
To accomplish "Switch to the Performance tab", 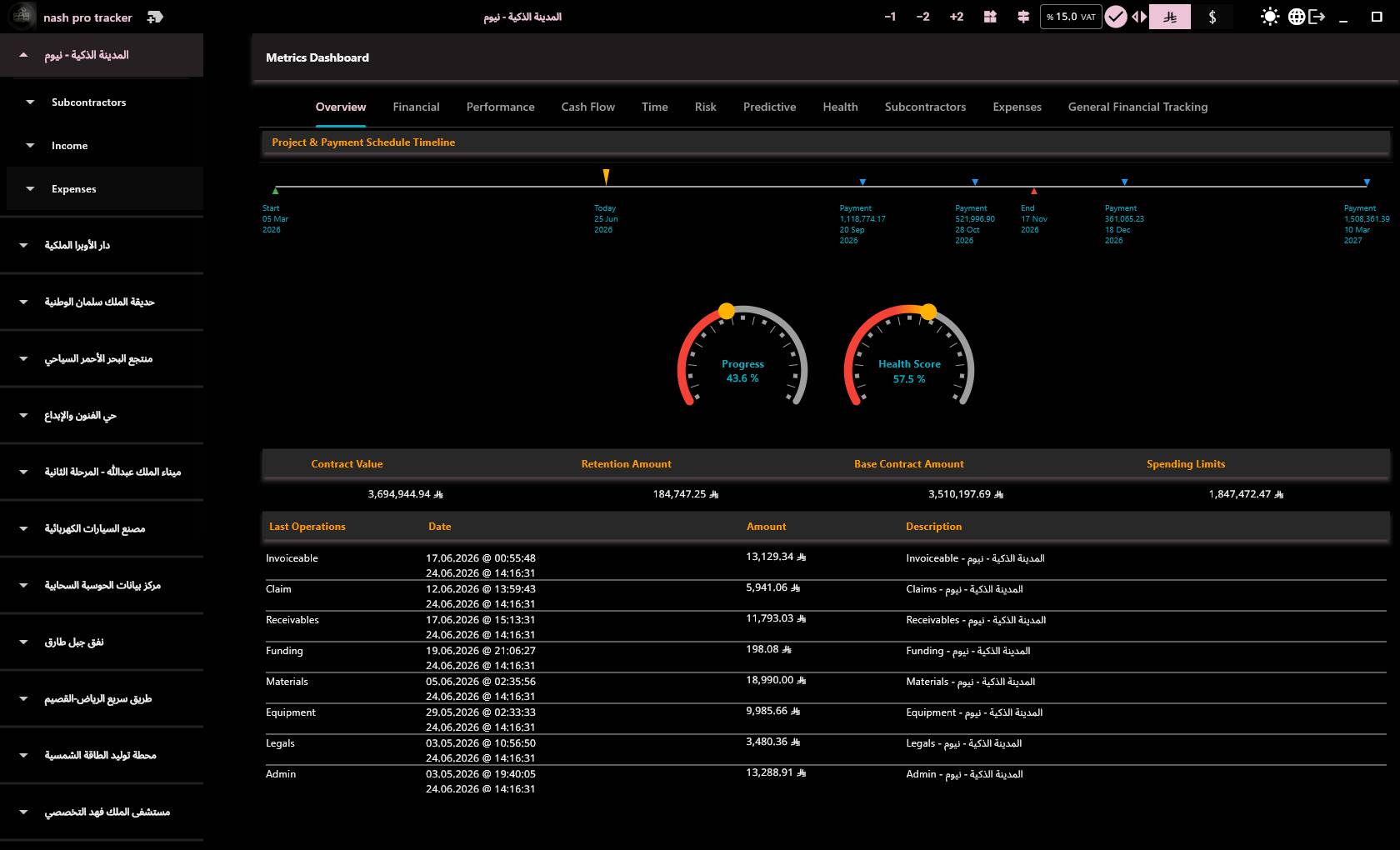I will click(501, 107).
